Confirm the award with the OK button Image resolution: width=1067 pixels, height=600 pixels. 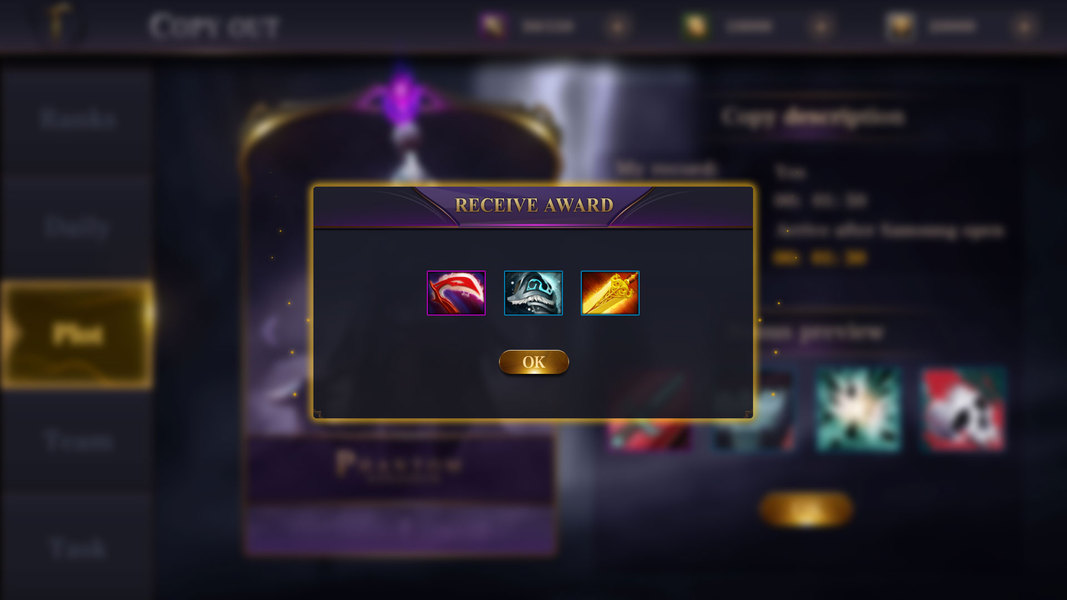(x=534, y=362)
